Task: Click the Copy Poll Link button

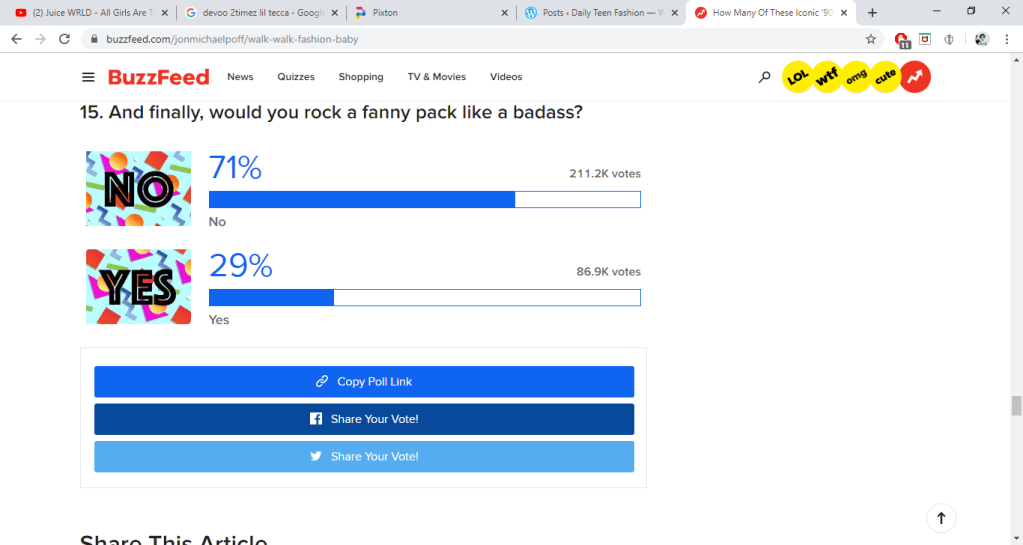Action: pos(364,382)
